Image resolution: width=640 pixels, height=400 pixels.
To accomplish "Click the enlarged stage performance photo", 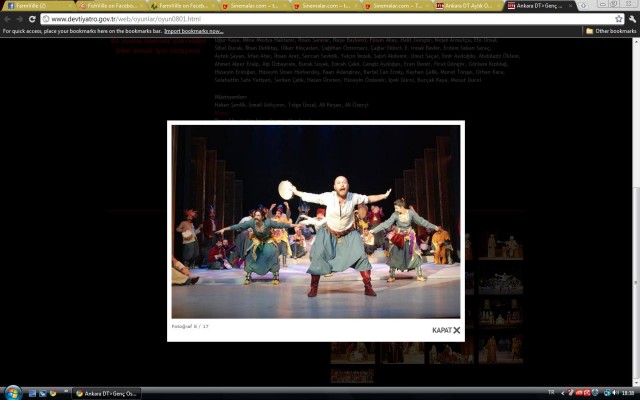I will click(x=316, y=220).
